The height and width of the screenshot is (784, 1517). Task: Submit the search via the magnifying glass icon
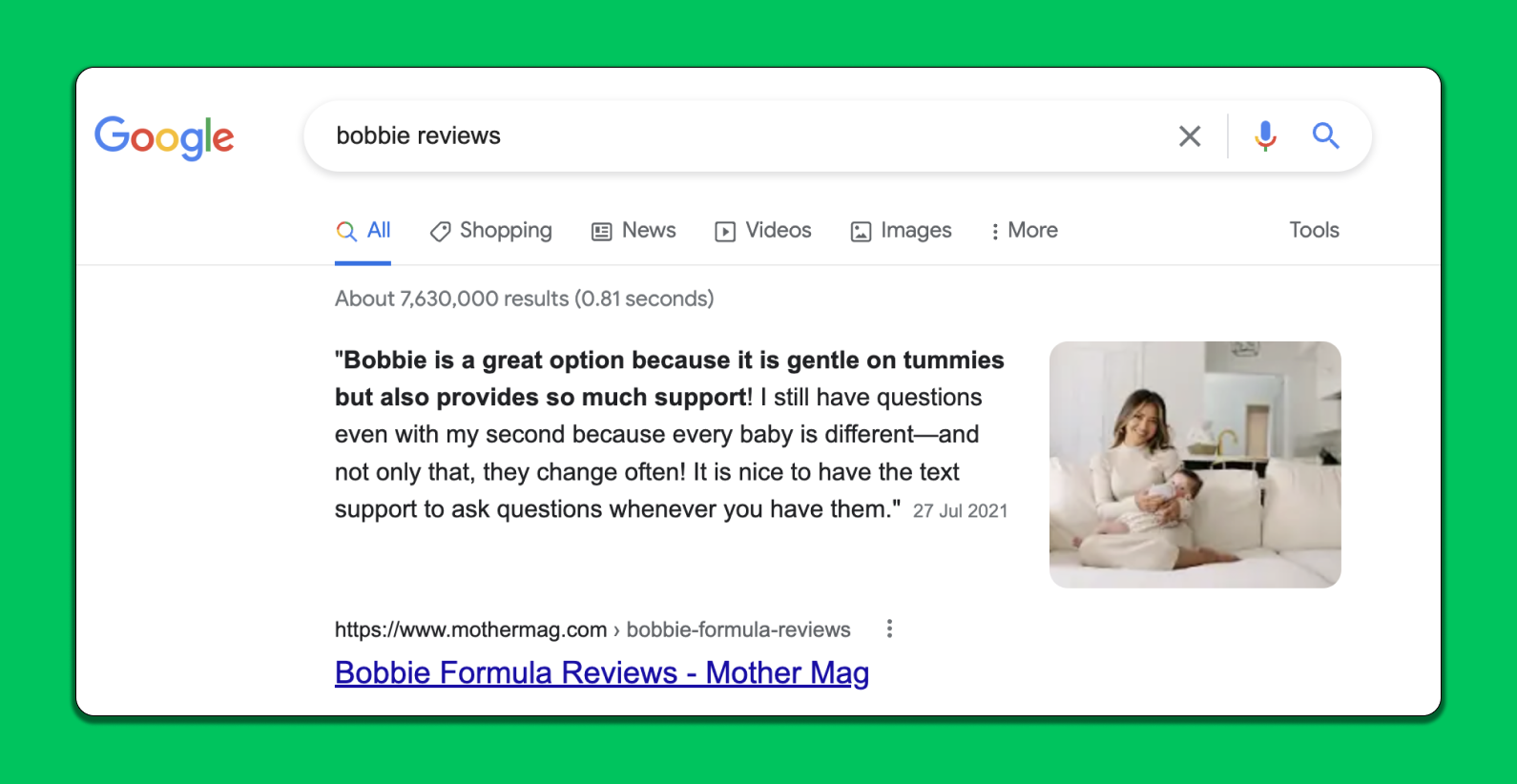coord(1325,135)
